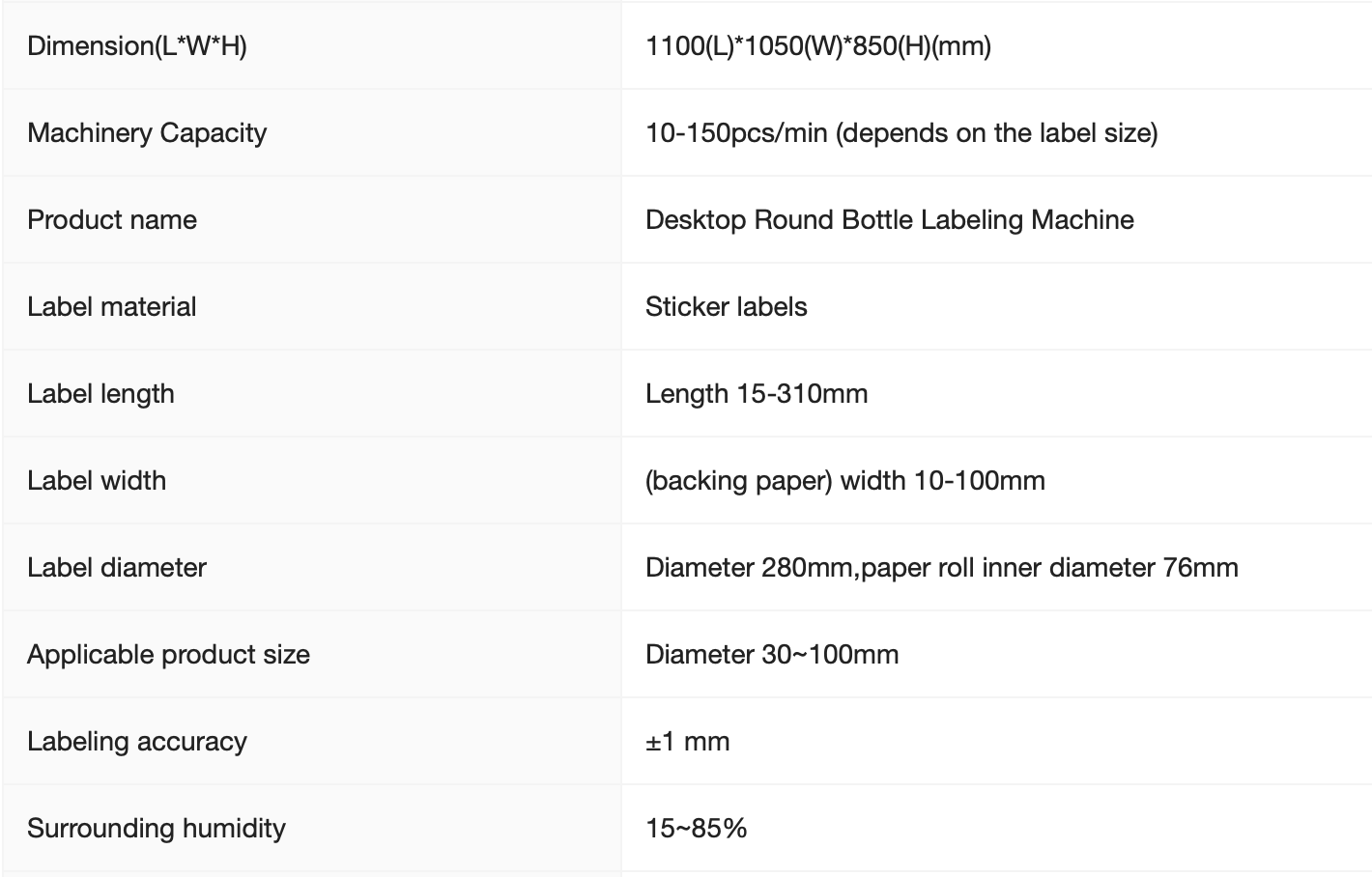1372x877 pixels.
Task: Click the Label diameter row label
Action: point(117,567)
